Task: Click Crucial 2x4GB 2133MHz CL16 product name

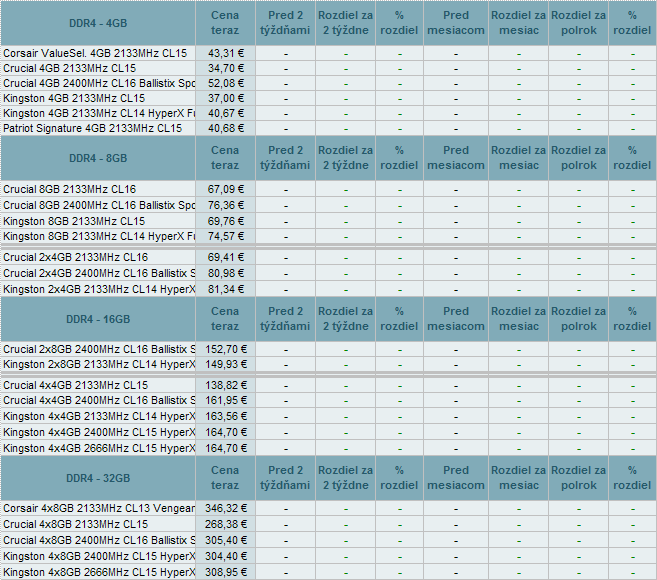Action: 75,257
